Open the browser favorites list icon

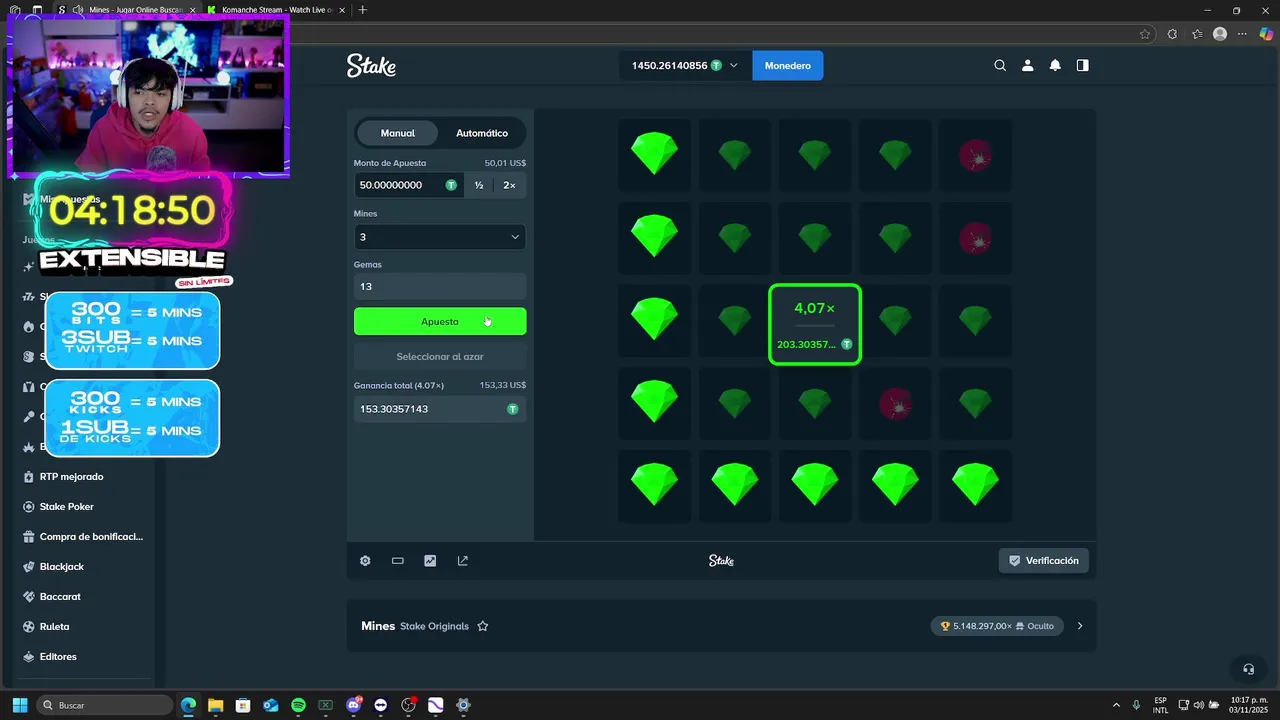click(x=1197, y=34)
